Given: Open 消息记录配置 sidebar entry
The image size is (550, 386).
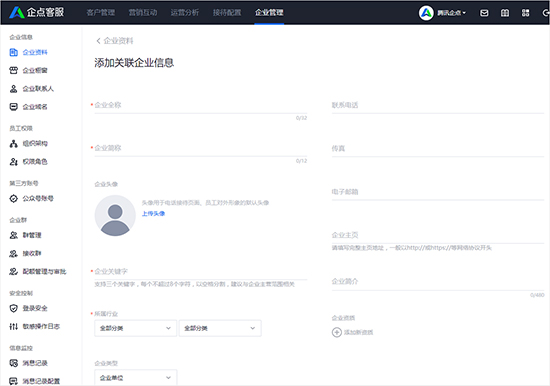Looking at the screenshot, I should 41,381.
